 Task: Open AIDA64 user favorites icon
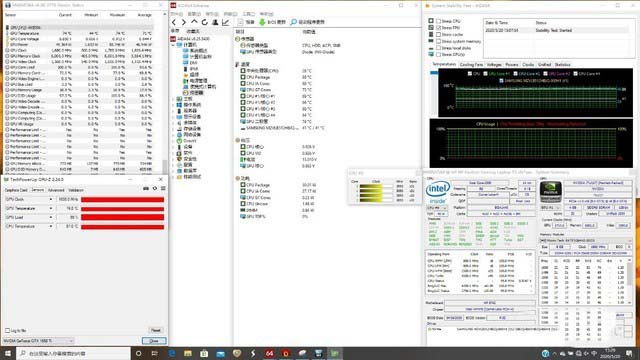coord(215,22)
